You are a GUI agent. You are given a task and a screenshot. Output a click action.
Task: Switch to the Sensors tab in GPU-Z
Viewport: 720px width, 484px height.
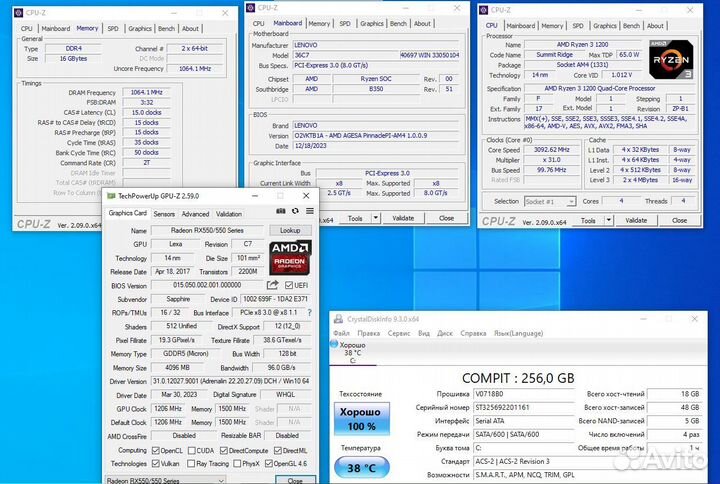[x=164, y=214]
